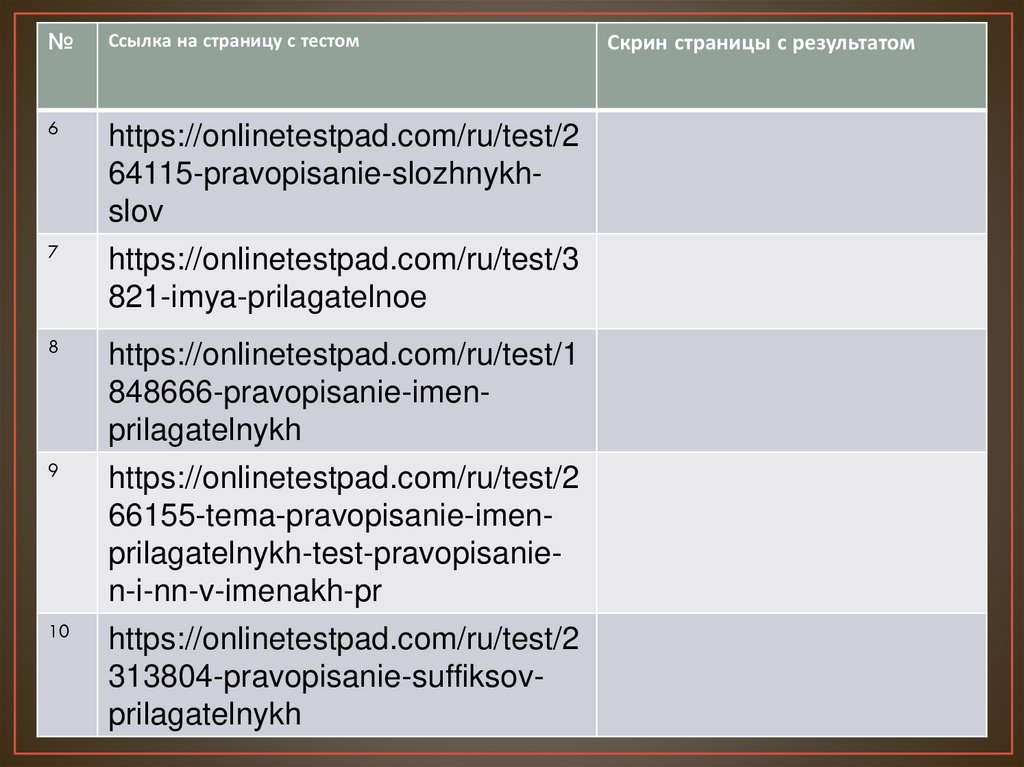
Task: Click the empty result cell in row 8
Action: (x=791, y=389)
